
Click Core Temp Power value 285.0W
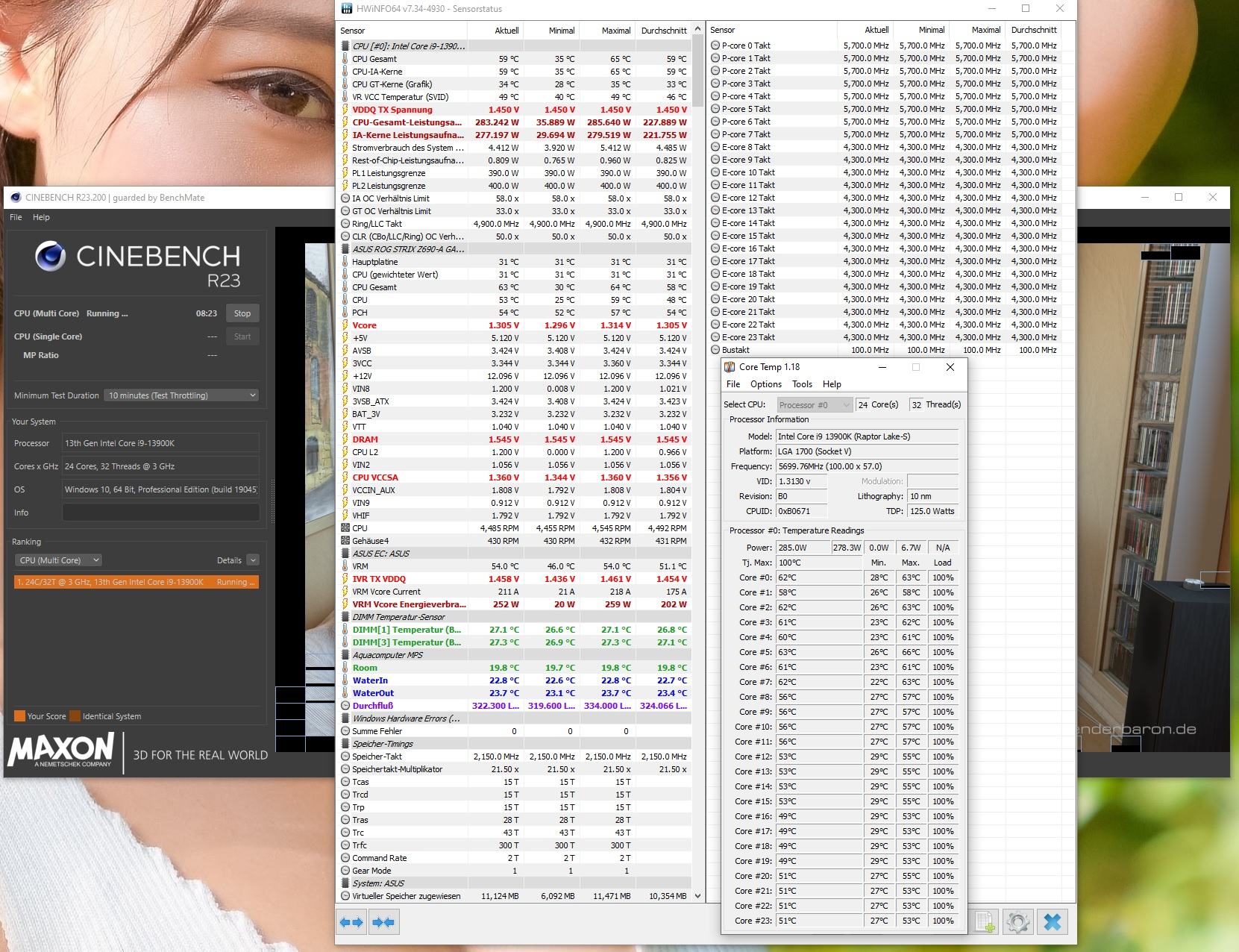pos(803,548)
